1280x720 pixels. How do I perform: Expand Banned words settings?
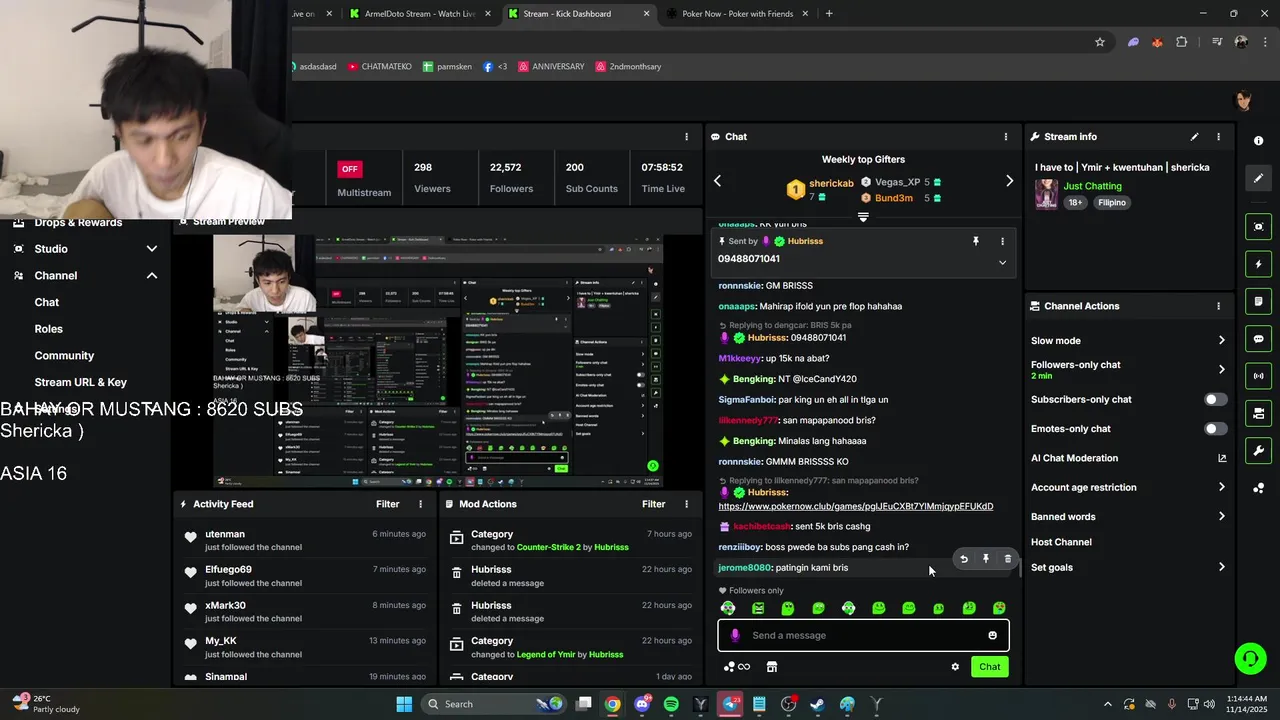point(1221,517)
